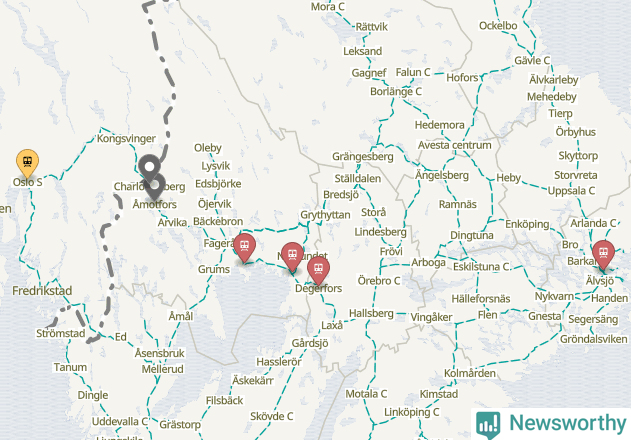This screenshot has height=440, width=631.
Task: Click the Fredrikstad city label
Action: click(x=42, y=291)
